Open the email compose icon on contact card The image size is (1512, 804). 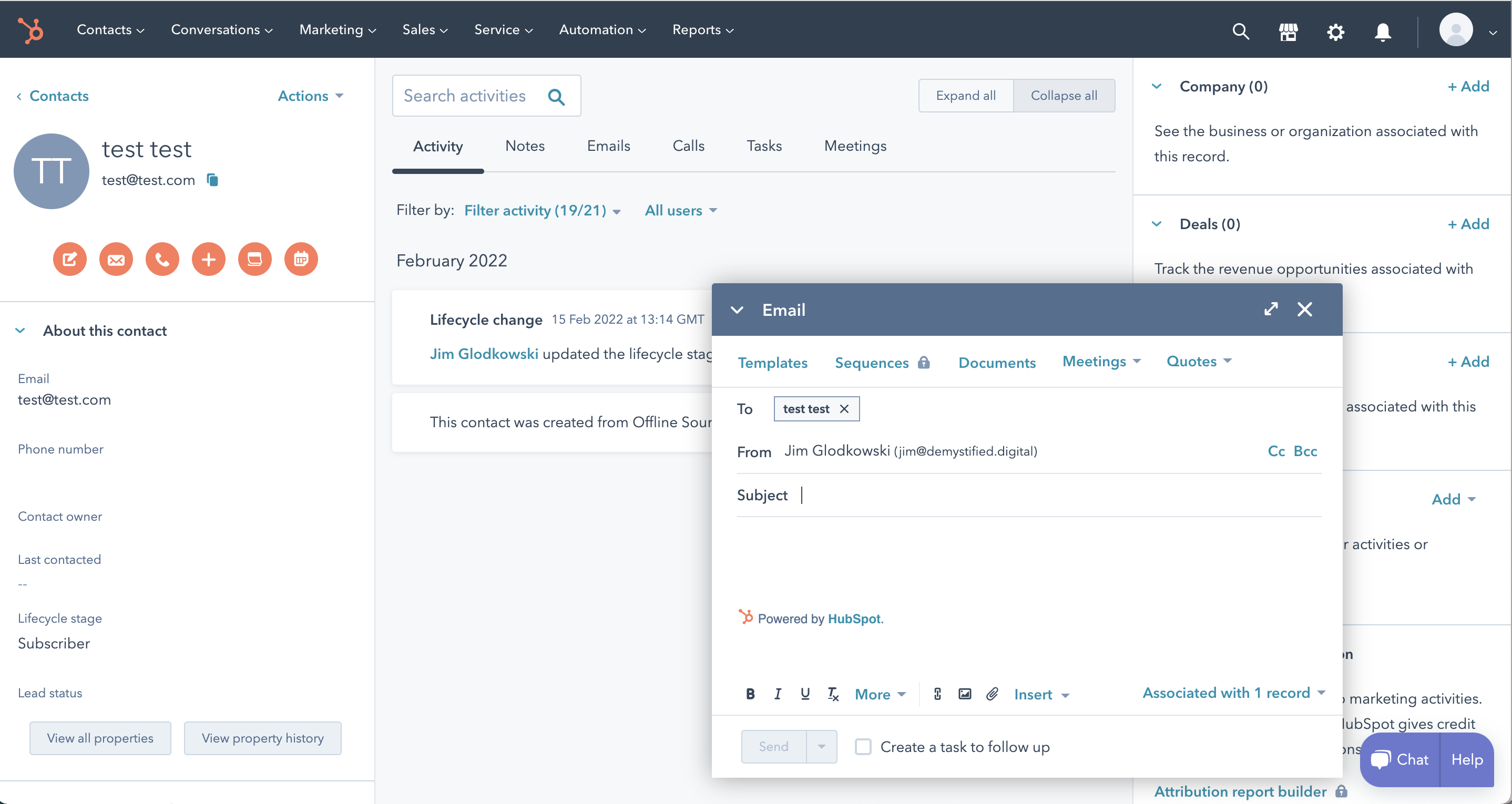tap(116, 259)
